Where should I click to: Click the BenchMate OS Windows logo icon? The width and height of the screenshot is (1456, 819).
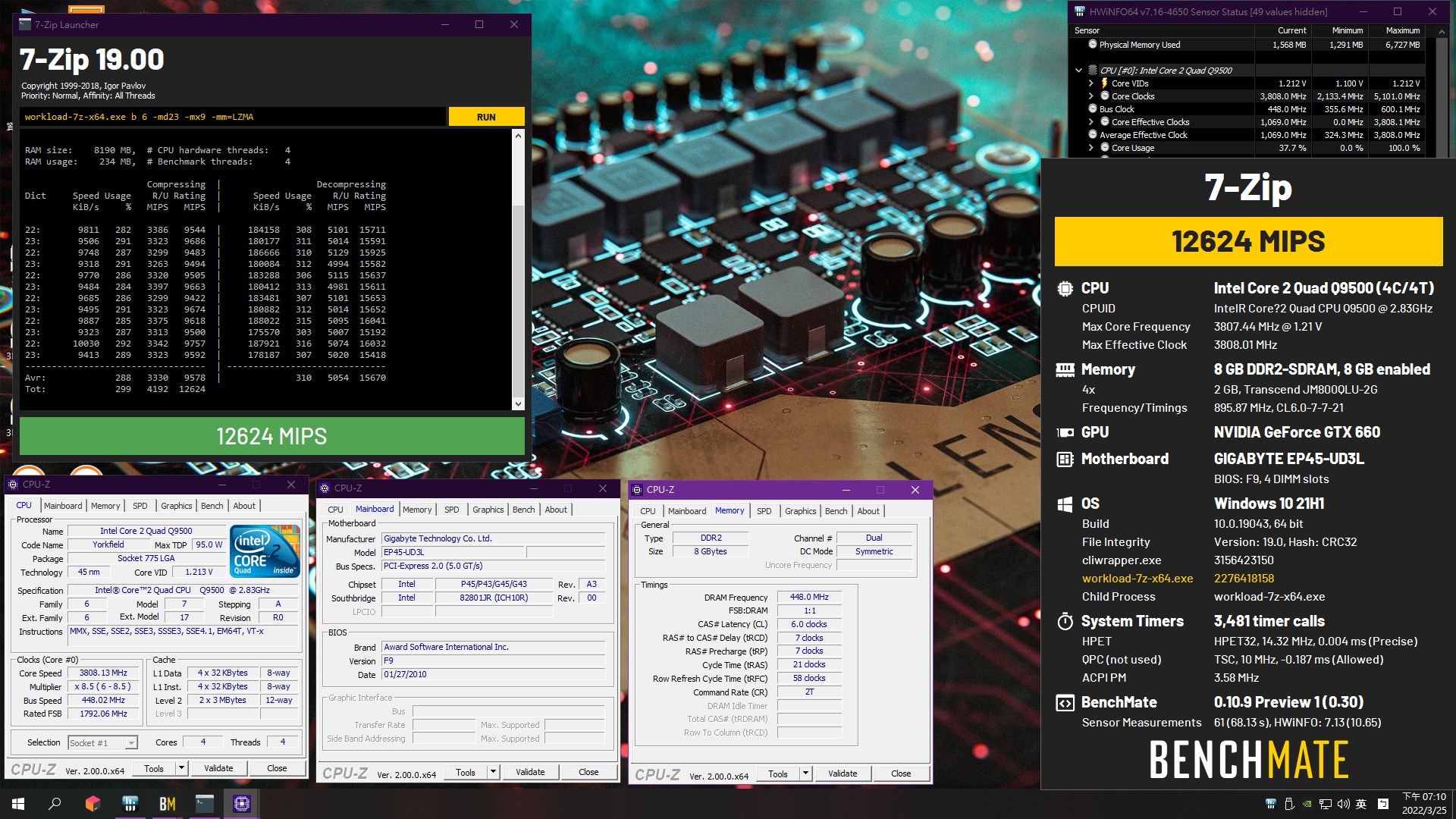point(1065,504)
